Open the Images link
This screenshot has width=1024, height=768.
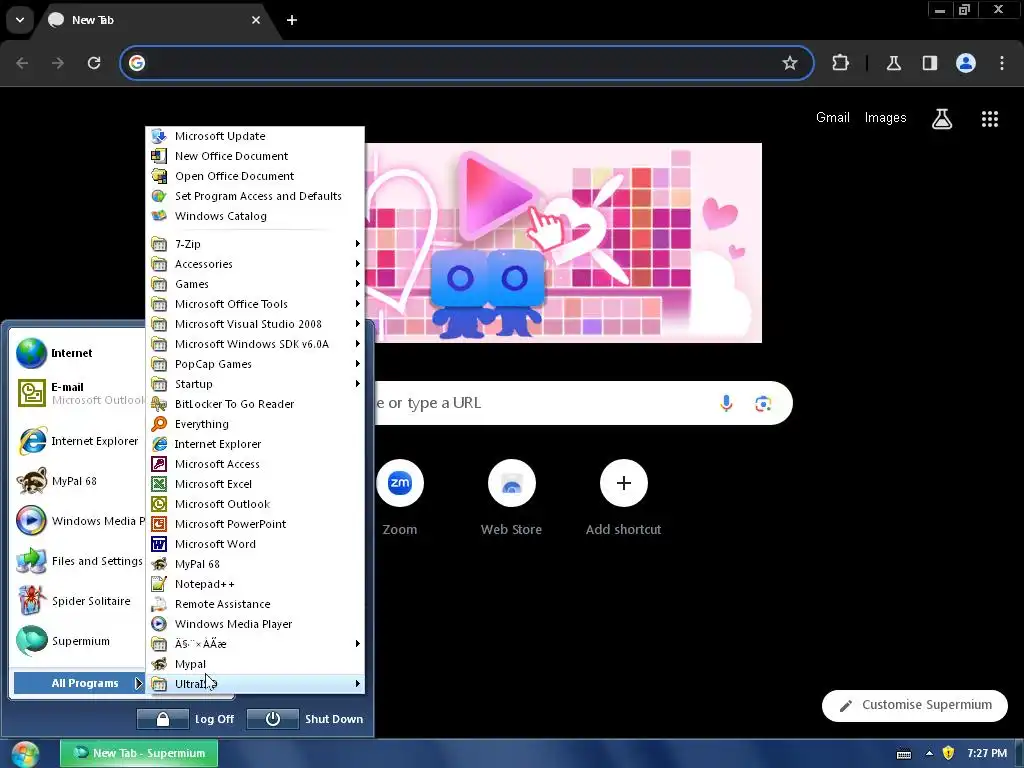(x=886, y=118)
